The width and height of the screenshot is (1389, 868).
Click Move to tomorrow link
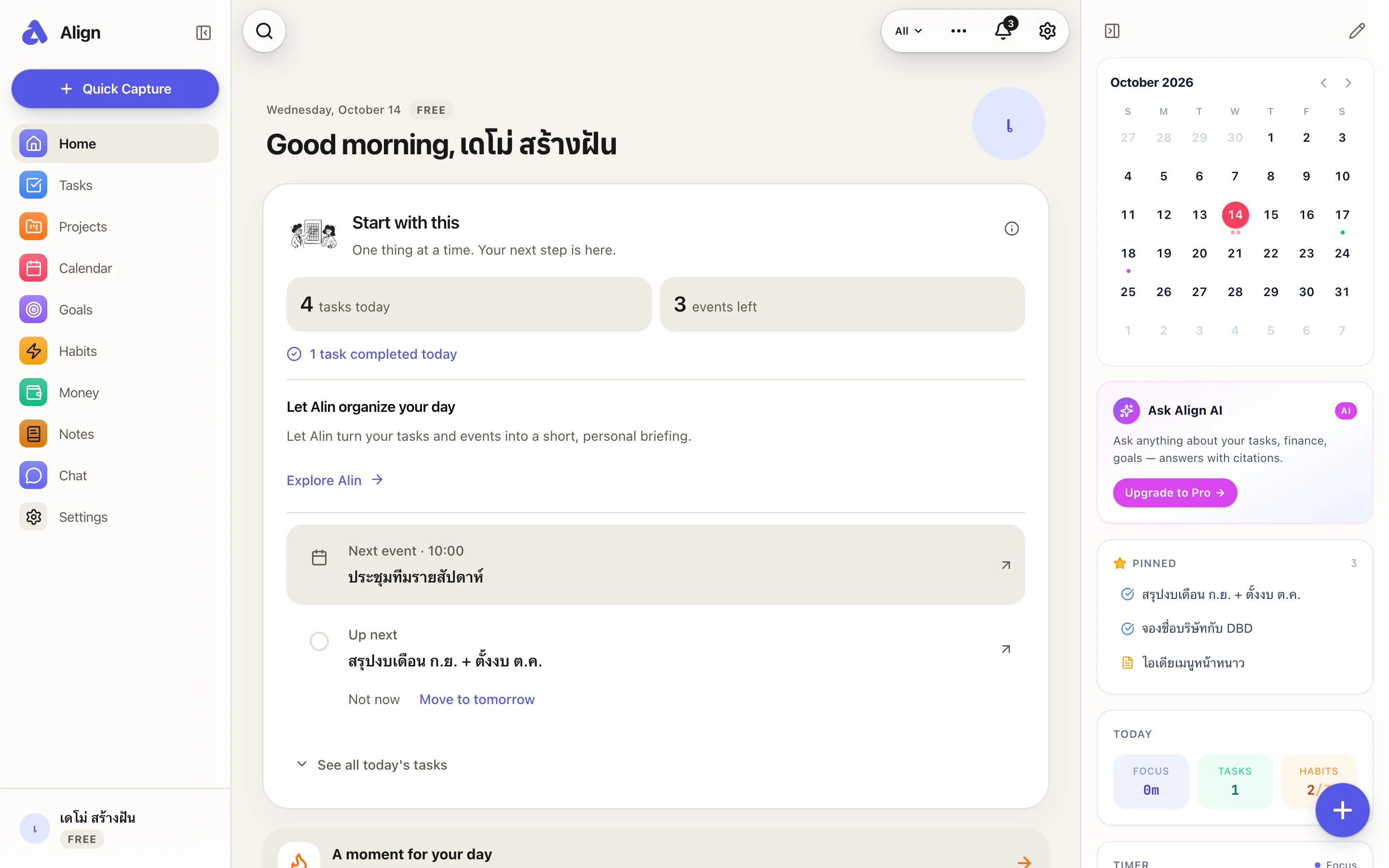pos(477,699)
